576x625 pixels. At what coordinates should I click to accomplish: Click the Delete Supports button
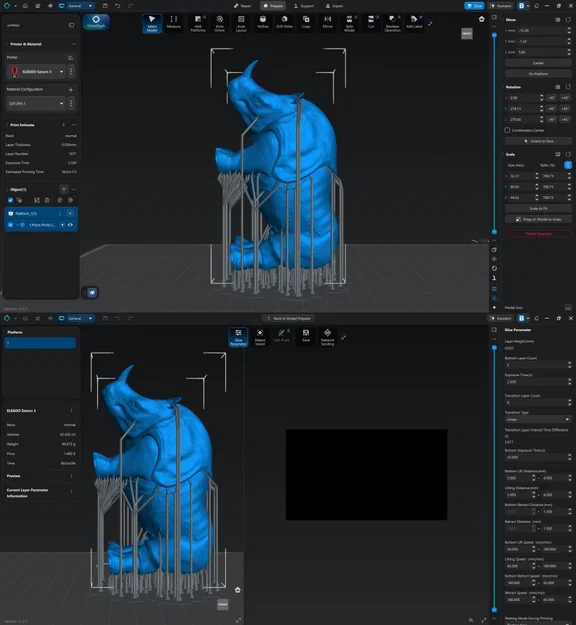click(x=538, y=234)
